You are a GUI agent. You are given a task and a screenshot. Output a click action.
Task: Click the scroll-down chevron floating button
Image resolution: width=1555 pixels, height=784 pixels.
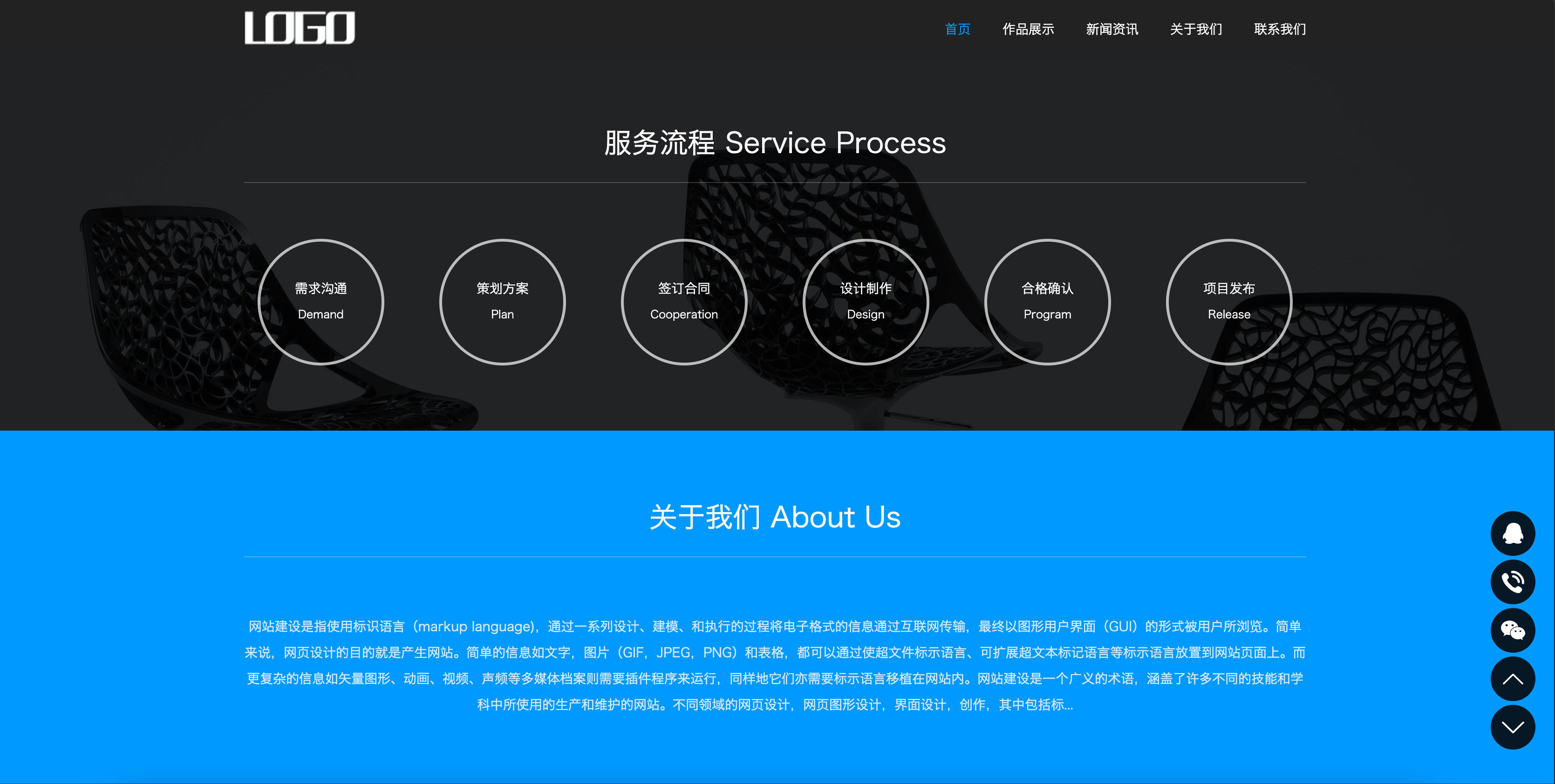[1513, 727]
